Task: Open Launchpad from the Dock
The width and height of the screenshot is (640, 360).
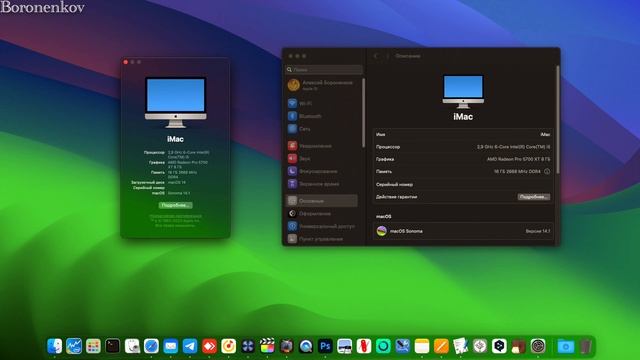Action: point(93,347)
